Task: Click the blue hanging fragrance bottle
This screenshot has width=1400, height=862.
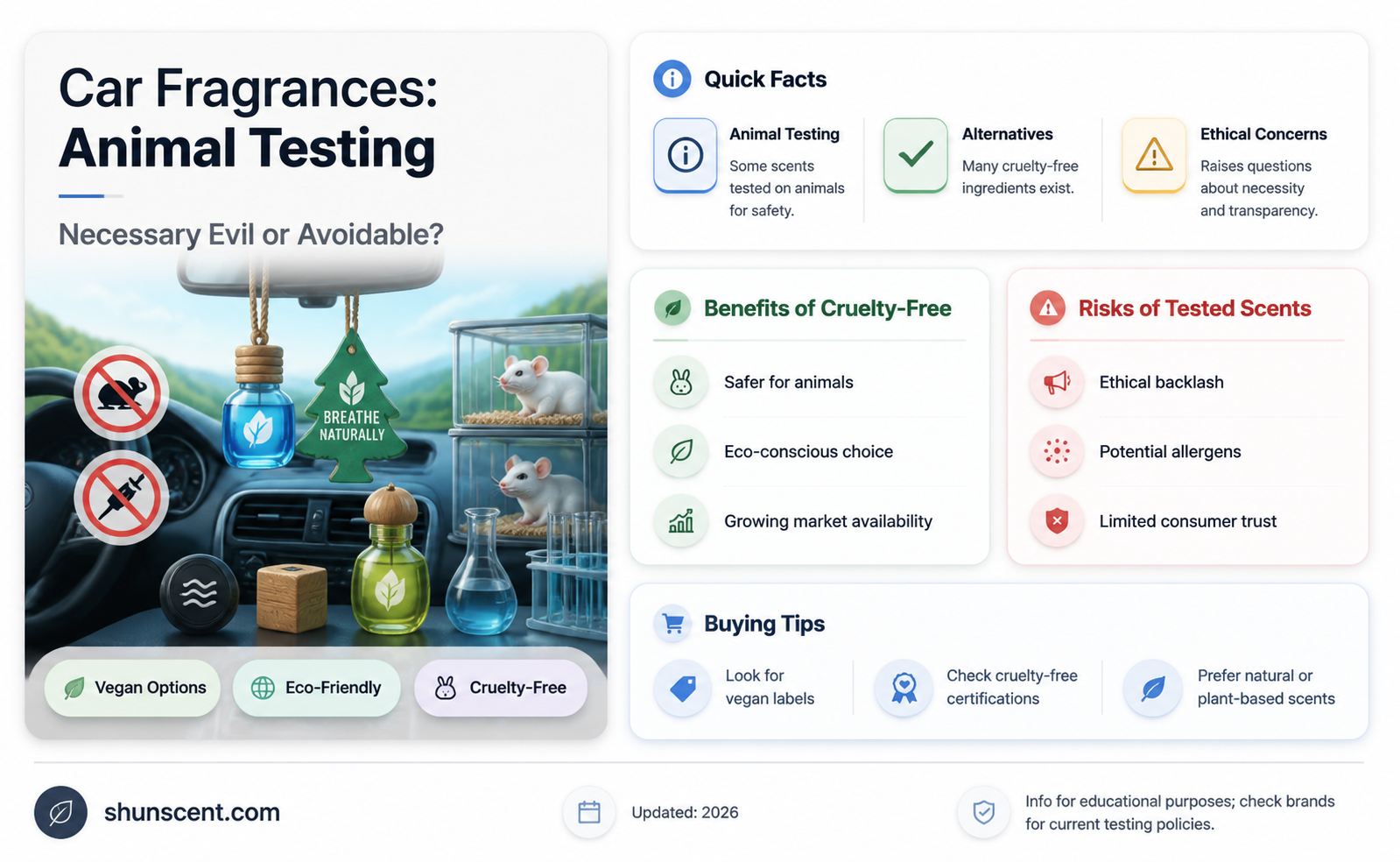Action: click(258, 406)
